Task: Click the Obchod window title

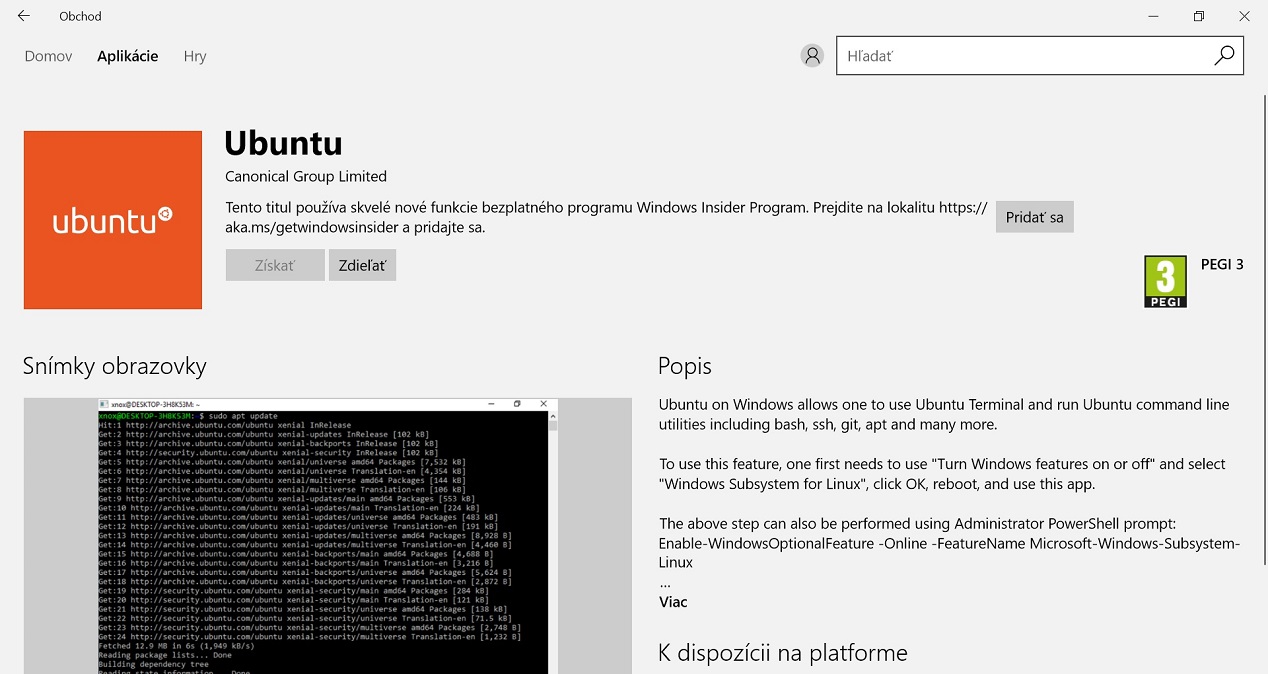Action: [80, 16]
